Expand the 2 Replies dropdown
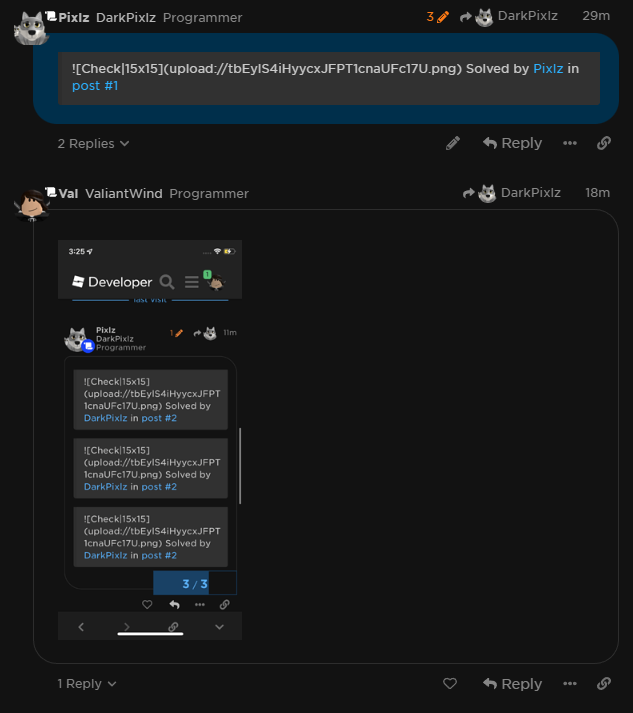Viewport: 633px width, 713px height. pyautogui.click(x=93, y=144)
